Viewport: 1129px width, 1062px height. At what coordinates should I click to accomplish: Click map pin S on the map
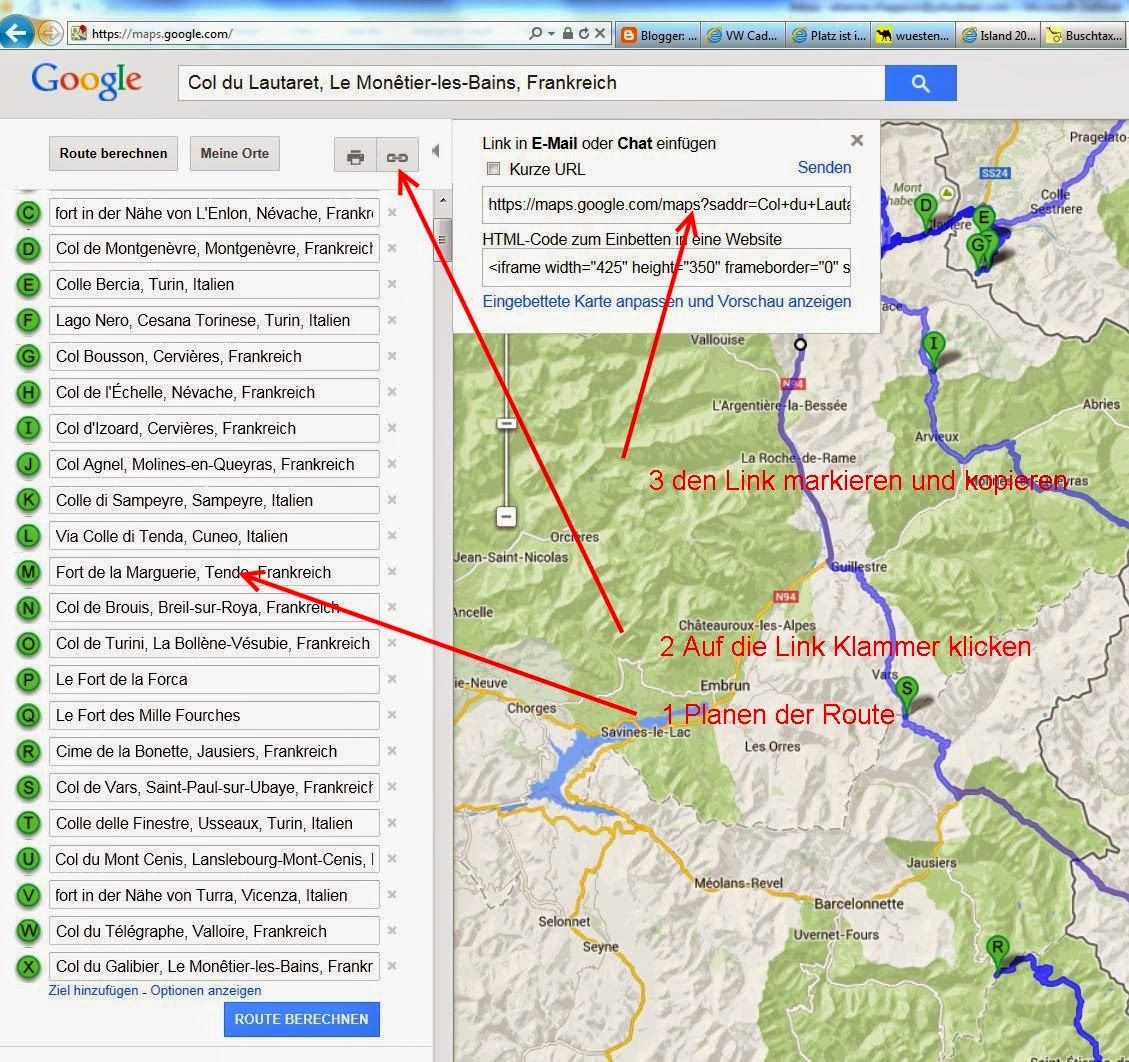(x=907, y=693)
